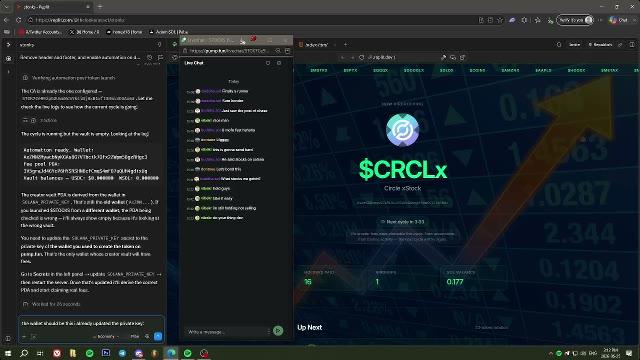Add a new Replit pane tab
The image size is (640, 360).
click(345, 44)
